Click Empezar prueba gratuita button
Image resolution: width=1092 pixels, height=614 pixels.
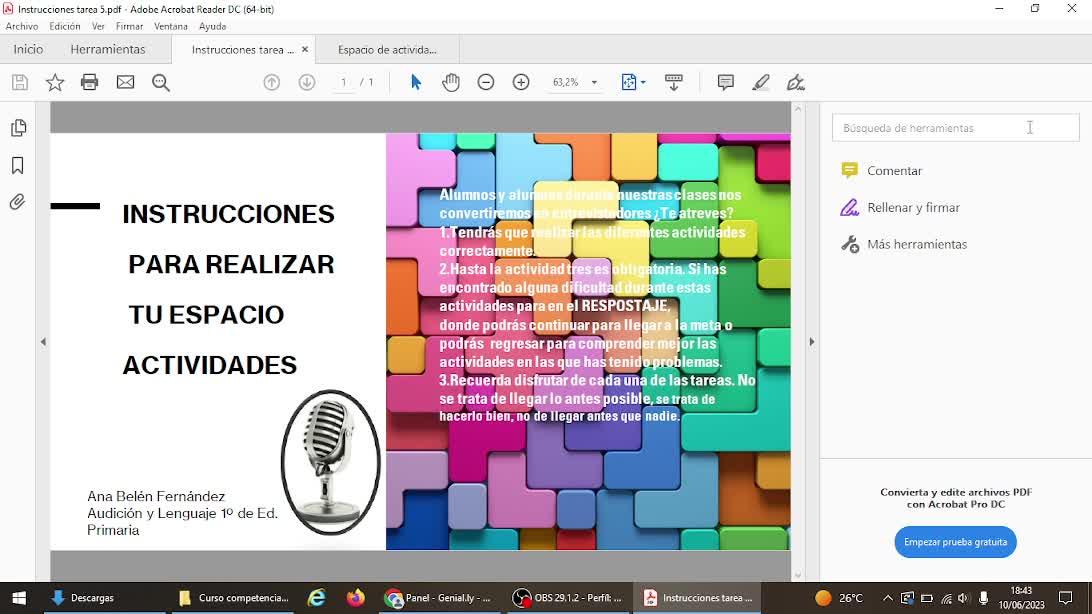955,542
